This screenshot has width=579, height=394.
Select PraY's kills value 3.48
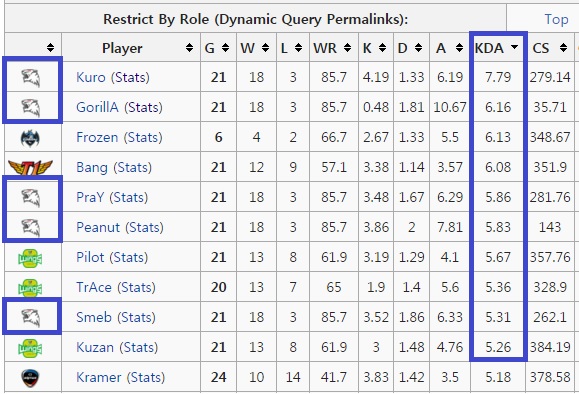coord(376,197)
